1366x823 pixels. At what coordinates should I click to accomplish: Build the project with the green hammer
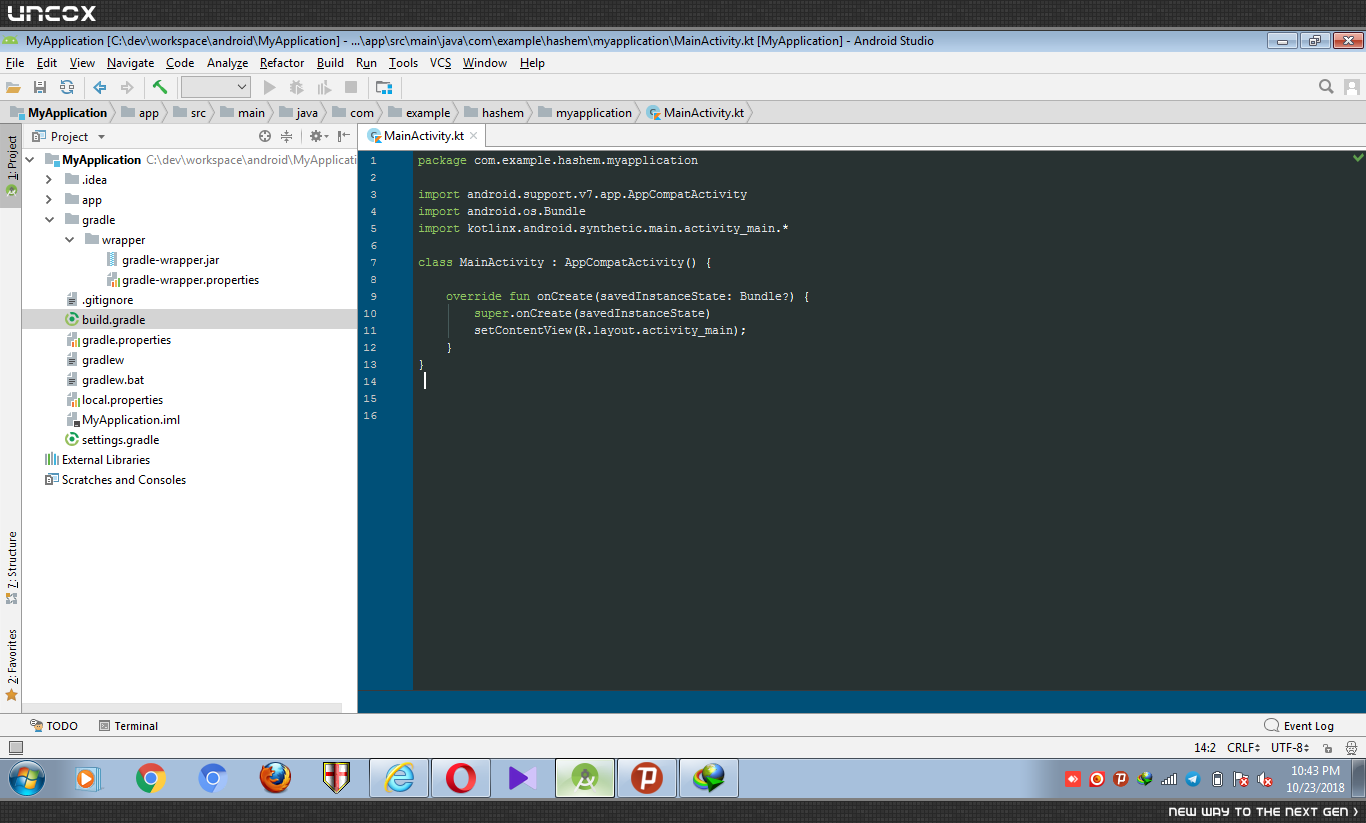[160, 88]
